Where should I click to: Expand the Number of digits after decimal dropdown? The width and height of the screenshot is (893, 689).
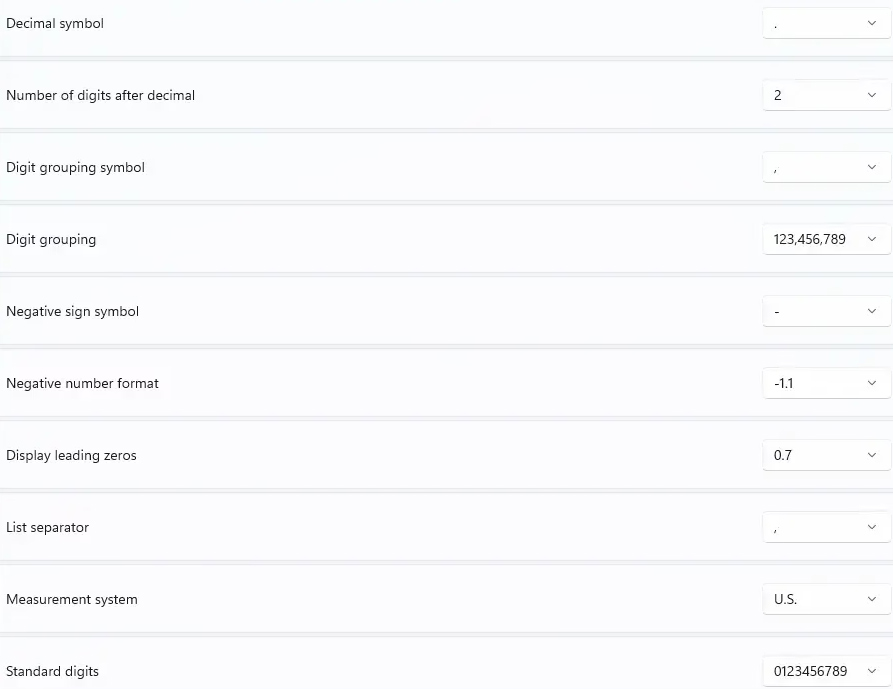click(x=826, y=96)
